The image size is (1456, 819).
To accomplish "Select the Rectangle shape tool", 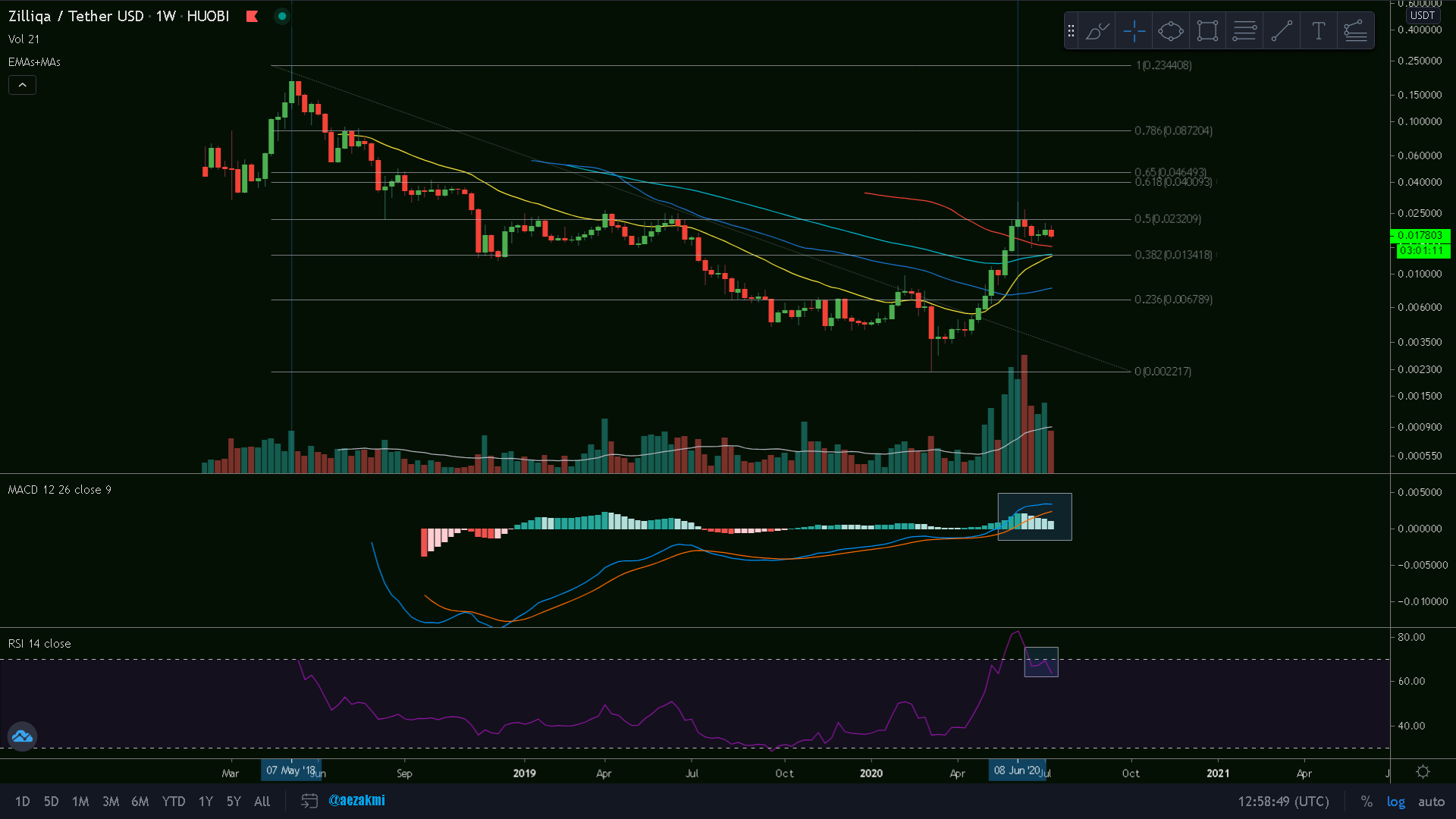I will pyautogui.click(x=1207, y=31).
